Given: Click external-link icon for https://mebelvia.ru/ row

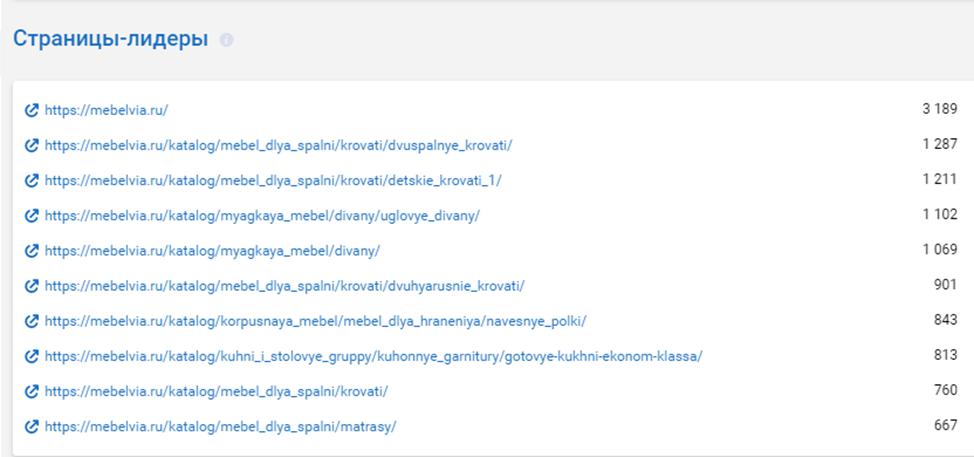Looking at the screenshot, I should coord(31,111).
